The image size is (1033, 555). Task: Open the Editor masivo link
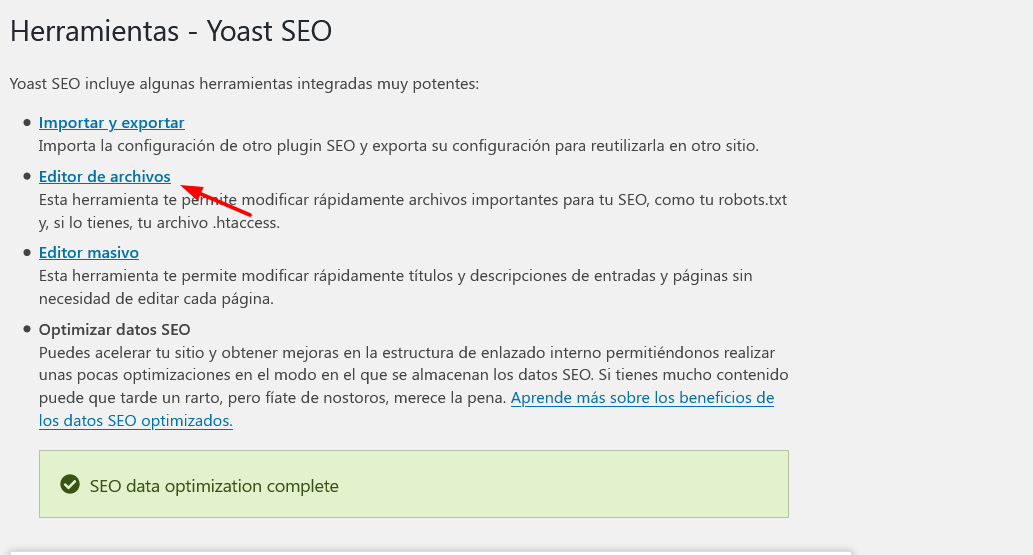88,252
